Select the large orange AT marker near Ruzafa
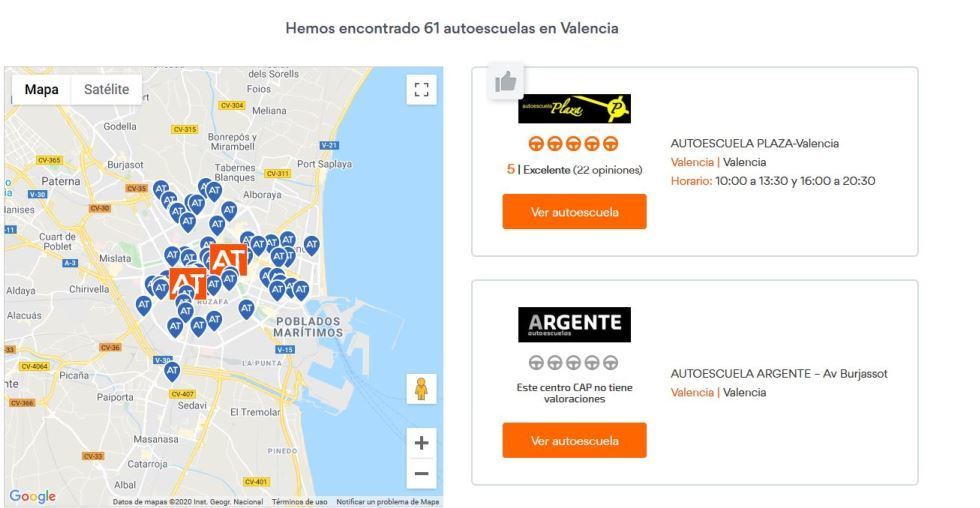Viewport: 980px width, 508px height. [x=188, y=284]
